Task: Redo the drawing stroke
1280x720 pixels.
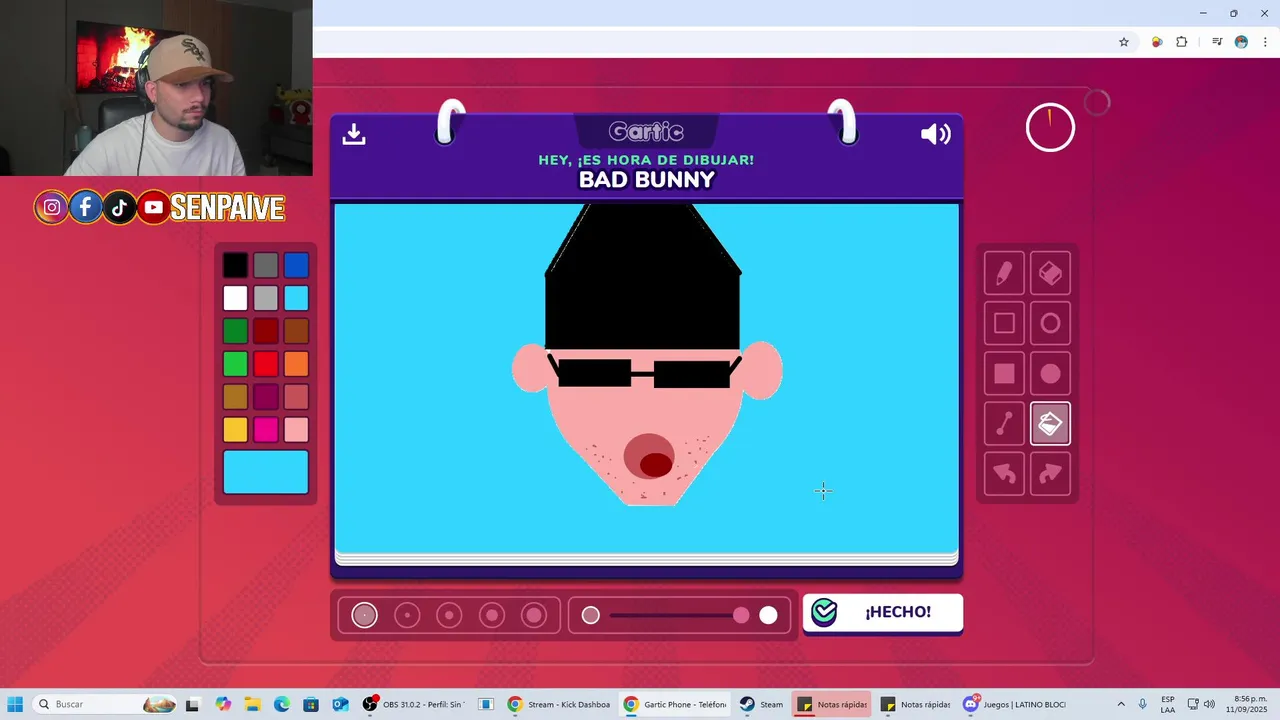Action: (x=1050, y=474)
